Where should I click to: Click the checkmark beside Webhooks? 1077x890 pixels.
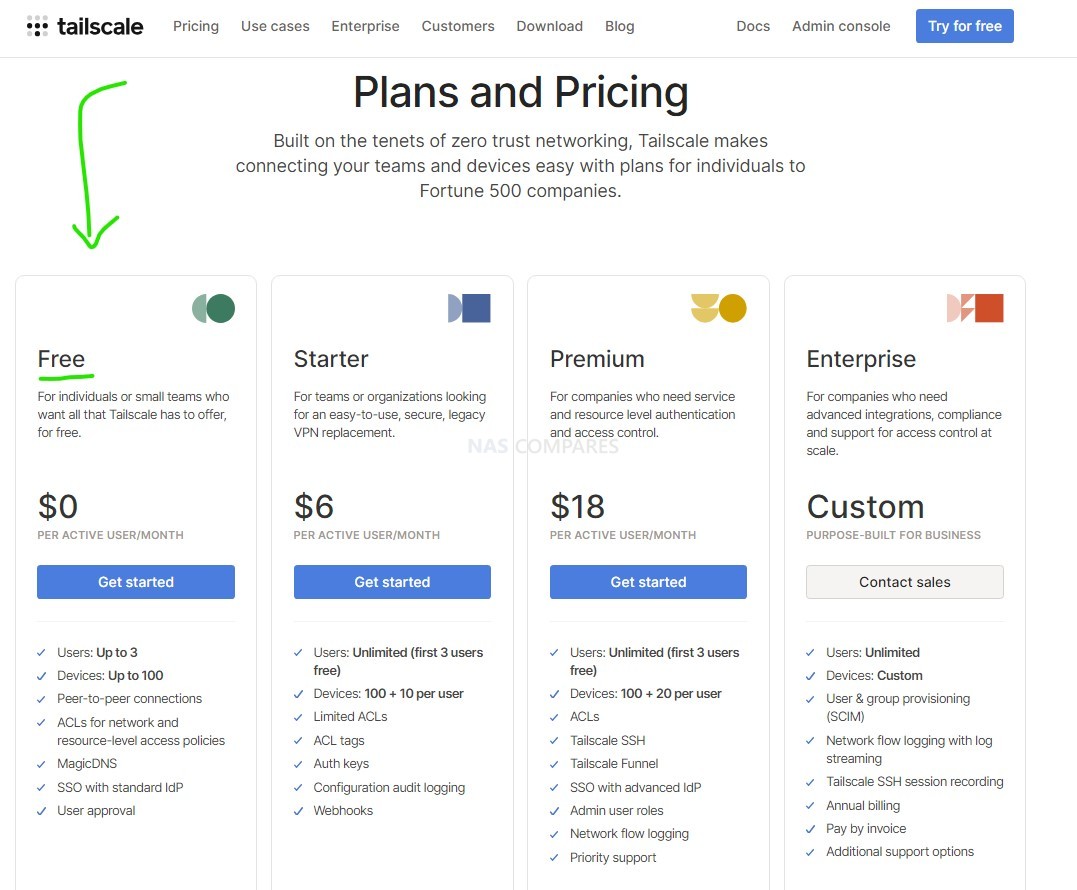[298, 811]
